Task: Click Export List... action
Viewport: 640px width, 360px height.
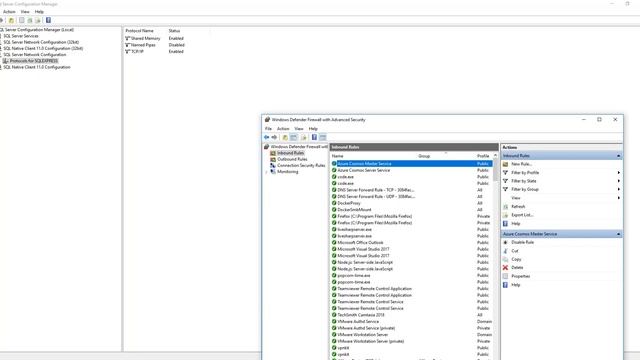Action: point(522,215)
